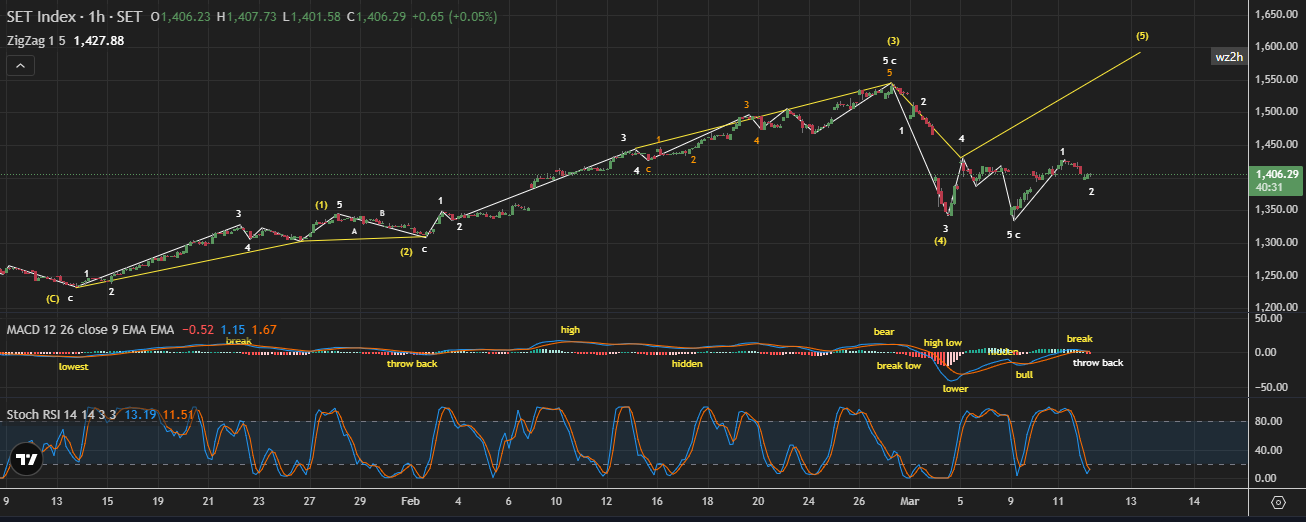The image size is (1306, 522).
Task: Click the TradingView logo in the bottom corner
Action: 27,460
